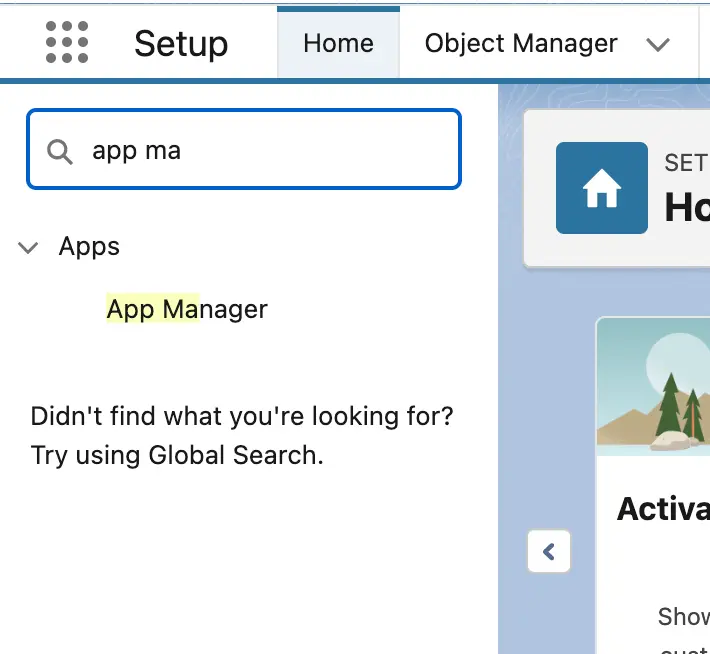Screen dimensions: 710x654
Task: Expand the dropdown chevron beside Object Manager
Action: [657, 45]
